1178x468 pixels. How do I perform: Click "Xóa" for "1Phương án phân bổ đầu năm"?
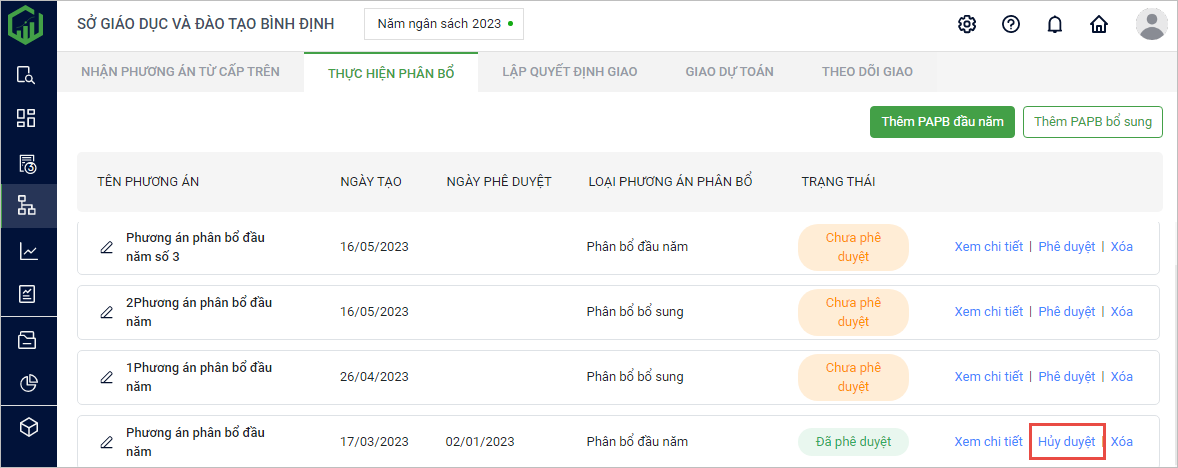click(1121, 377)
